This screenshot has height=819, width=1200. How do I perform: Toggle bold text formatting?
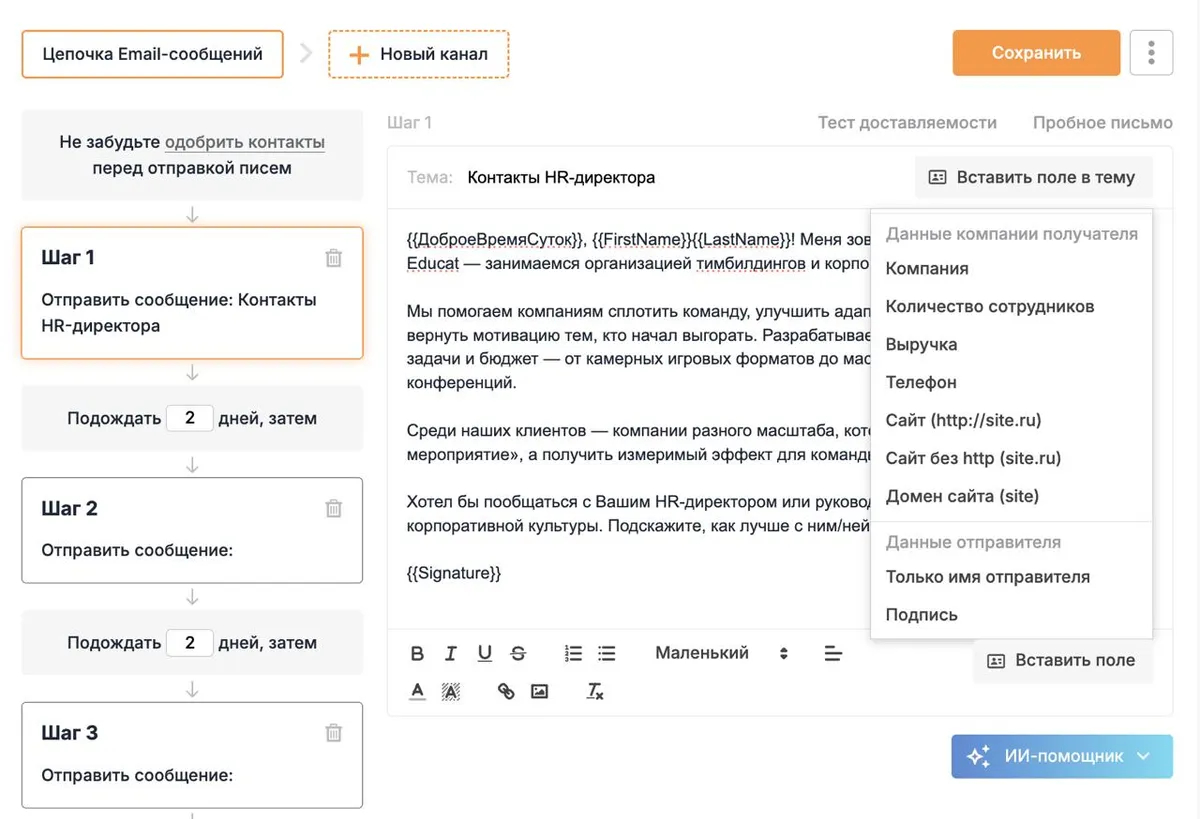pos(418,654)
